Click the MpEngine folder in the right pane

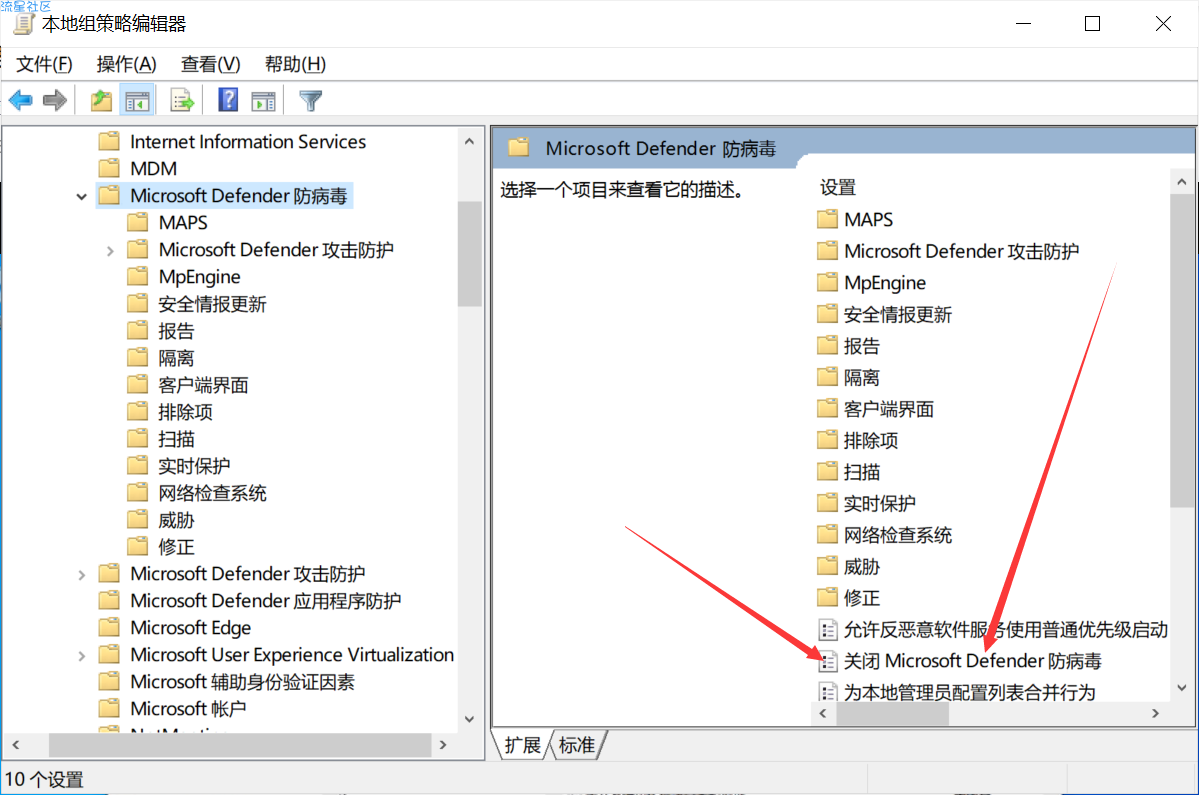884,283
